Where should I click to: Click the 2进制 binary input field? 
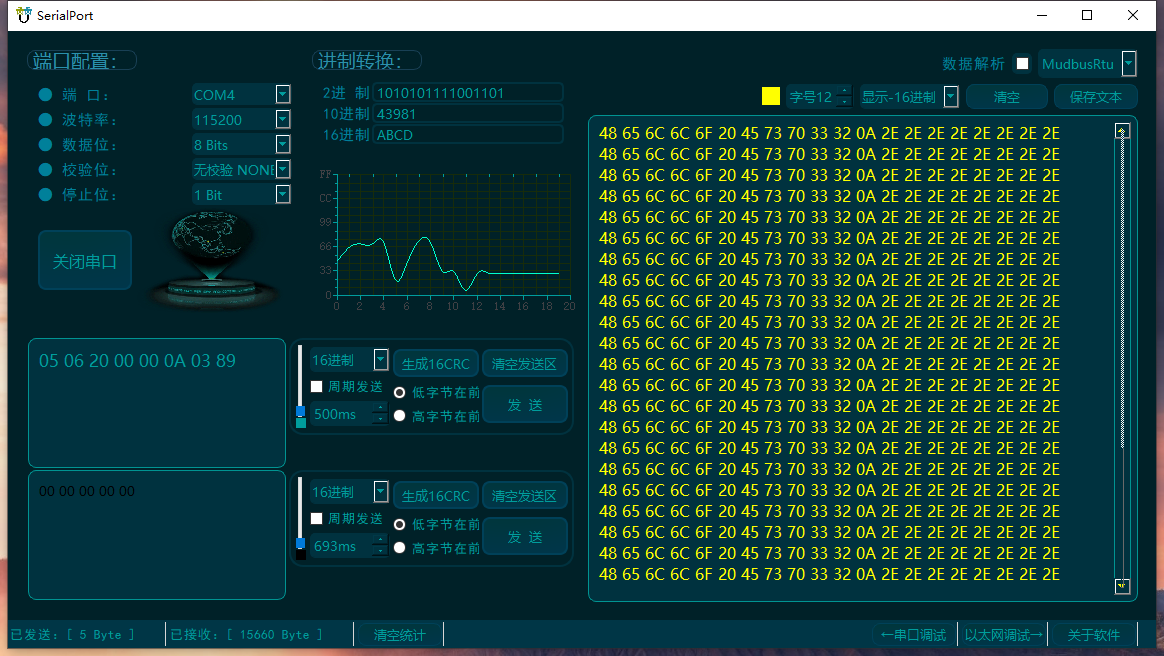[468, 93]
